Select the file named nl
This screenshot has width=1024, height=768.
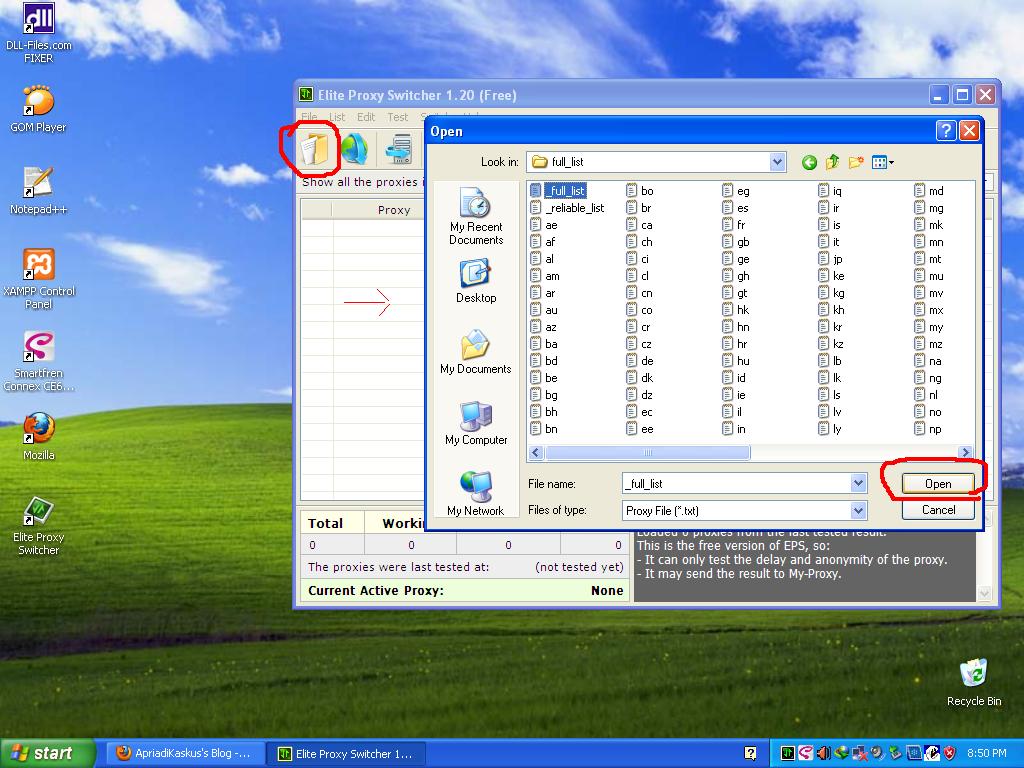tap(926, 394)
